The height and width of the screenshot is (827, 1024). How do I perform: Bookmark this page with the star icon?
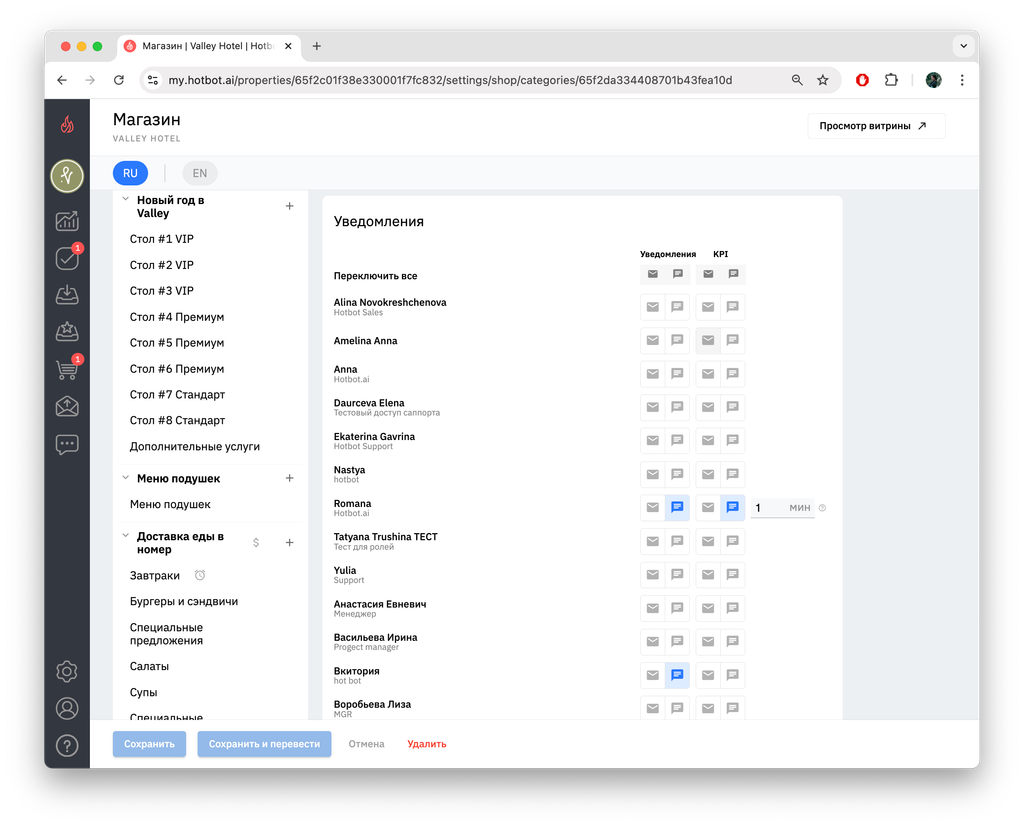823,80
